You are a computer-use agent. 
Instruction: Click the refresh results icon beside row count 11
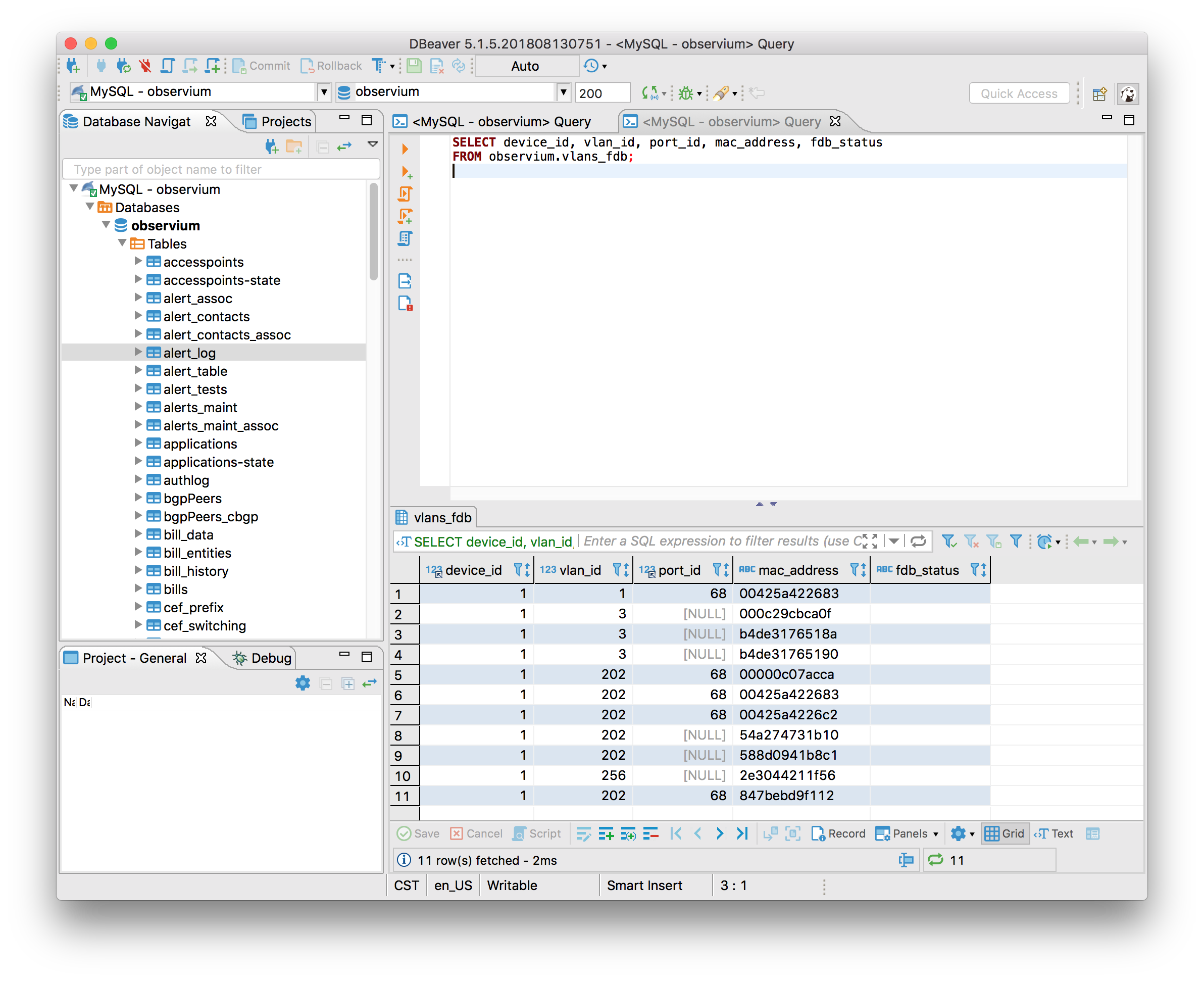[936, 859]
